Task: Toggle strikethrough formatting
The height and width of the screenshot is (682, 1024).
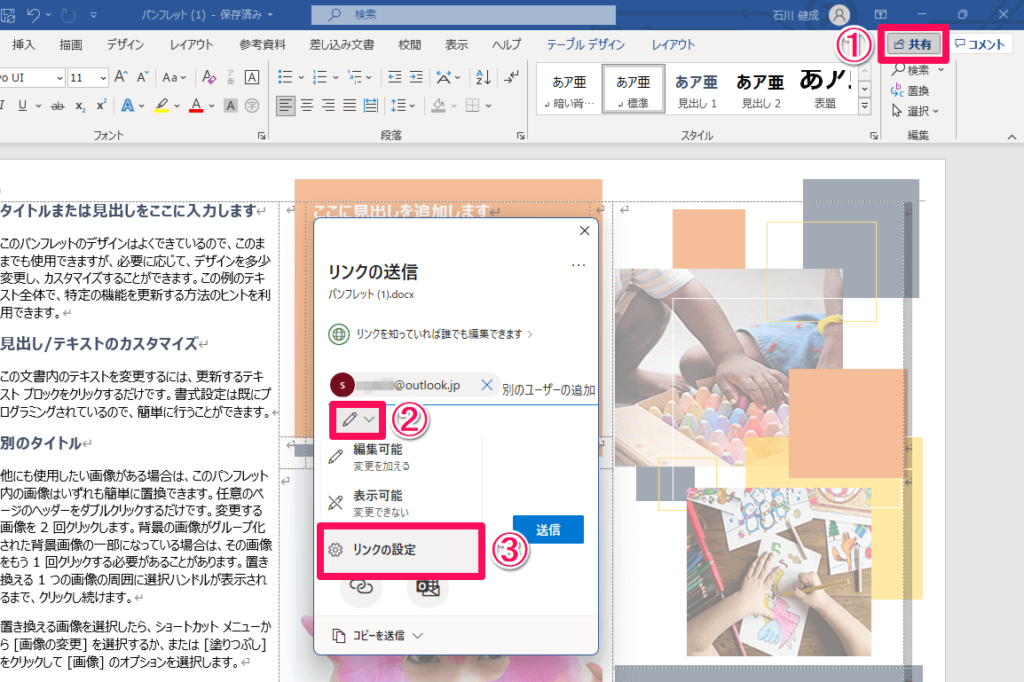Action: tap(57, 105)
